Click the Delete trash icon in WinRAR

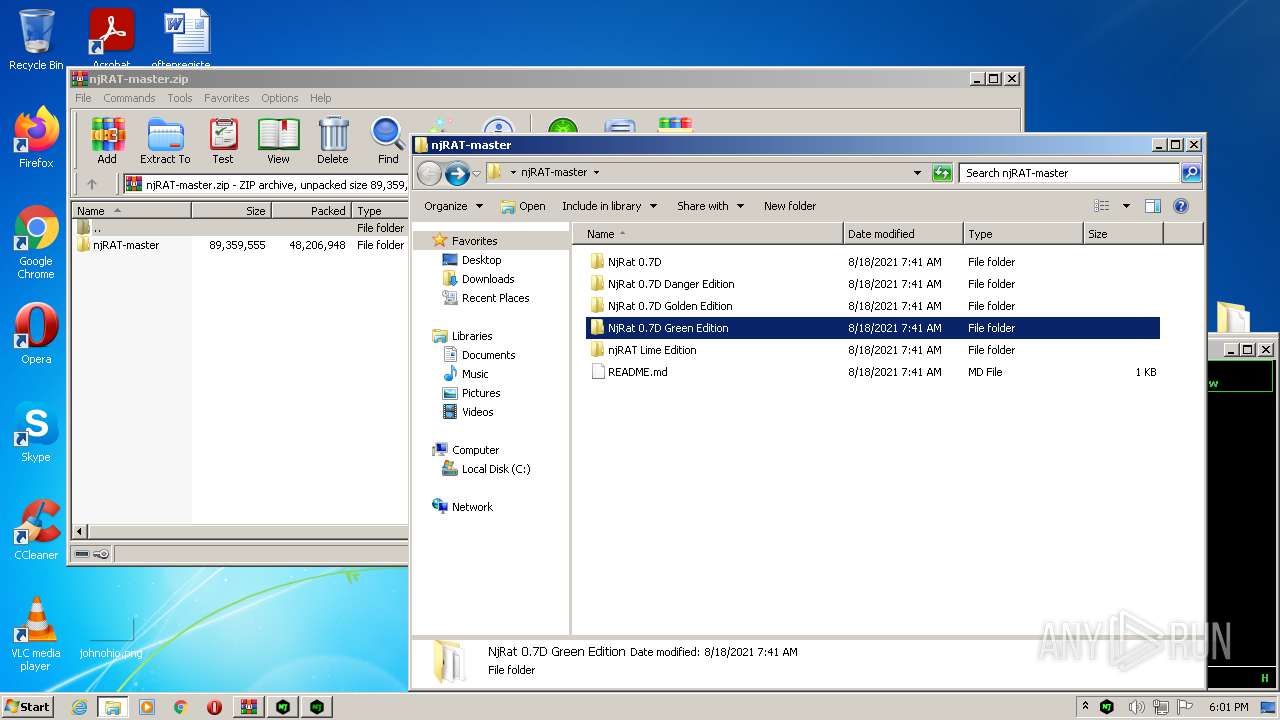tap(333, 141)
